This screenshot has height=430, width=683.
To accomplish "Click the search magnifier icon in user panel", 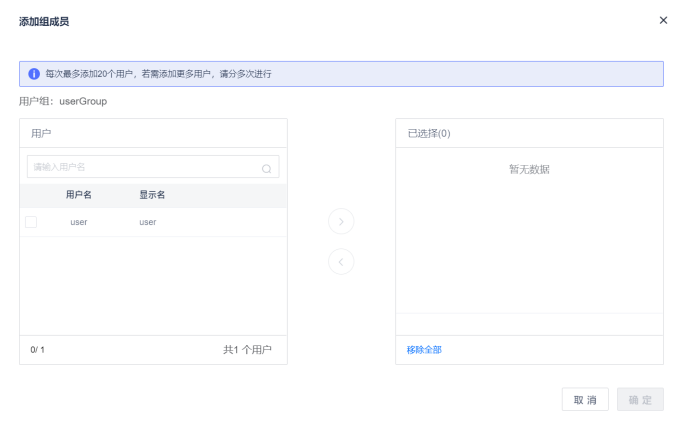I will (266, 168).
